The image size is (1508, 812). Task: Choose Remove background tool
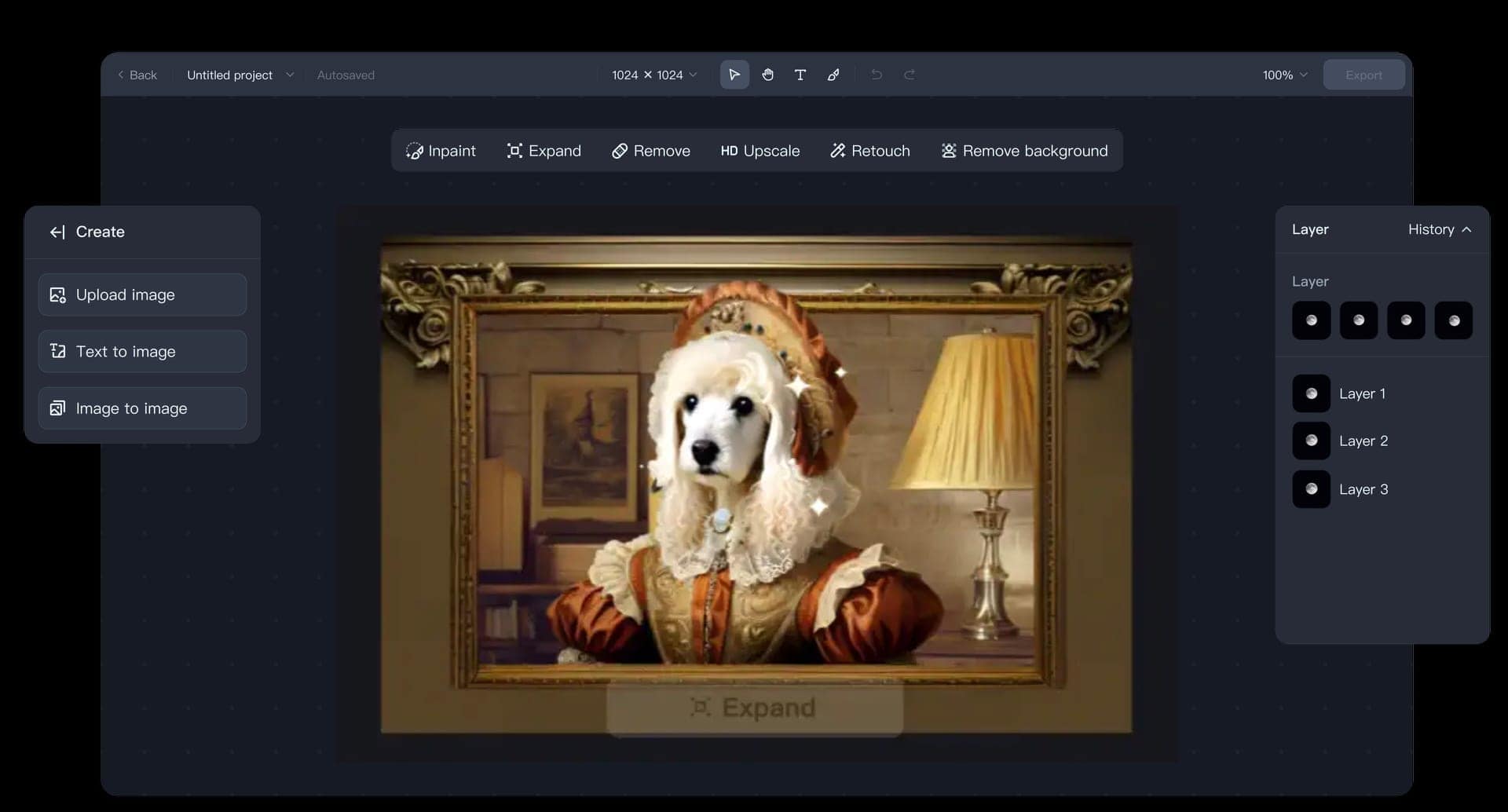[x=1024, y=151]
